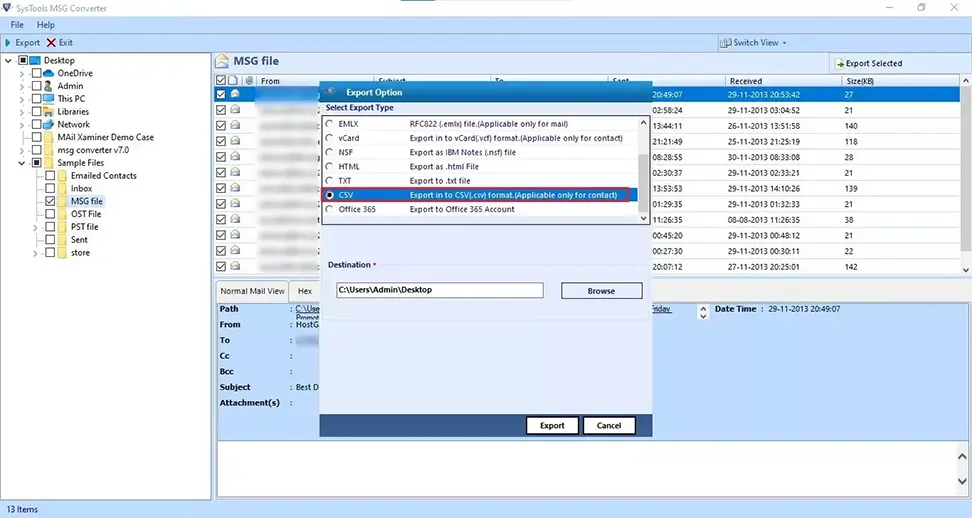The width and height of the screenshot is (972, 518).
Task: Expand the PST file tree node
Action: click(x=35, y=227)
